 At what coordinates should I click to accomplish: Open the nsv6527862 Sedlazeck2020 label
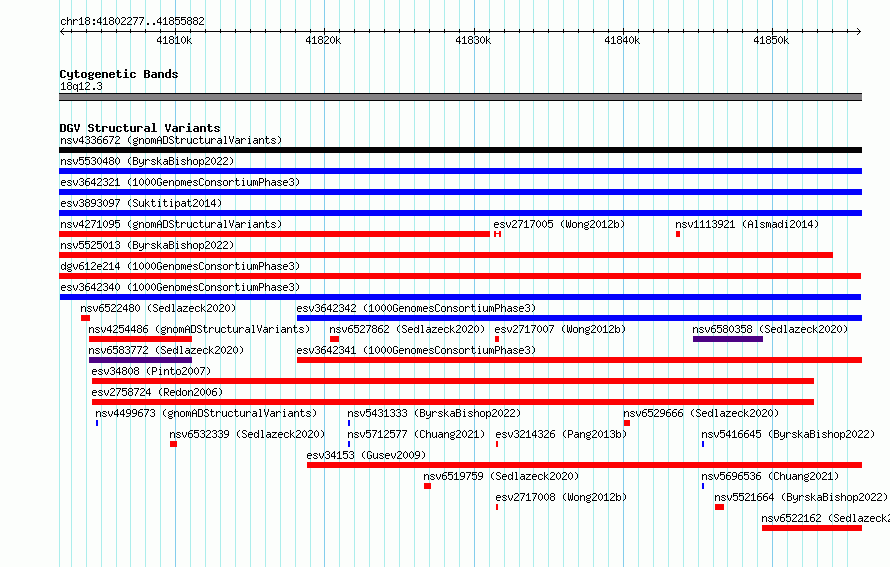click(407, 329)
